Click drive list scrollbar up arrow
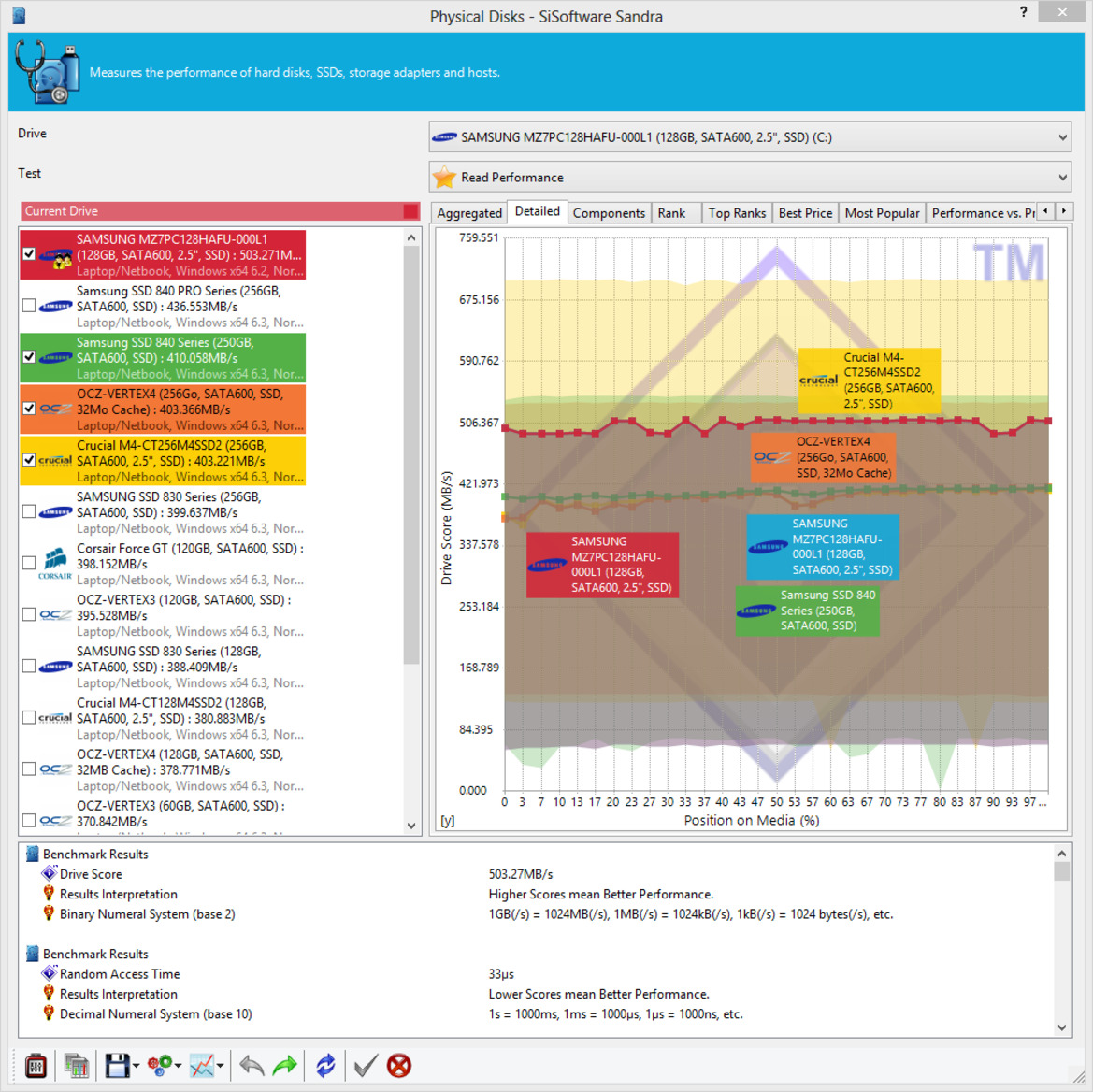The image size is (1093, 1092). click(x=411, y=237)
